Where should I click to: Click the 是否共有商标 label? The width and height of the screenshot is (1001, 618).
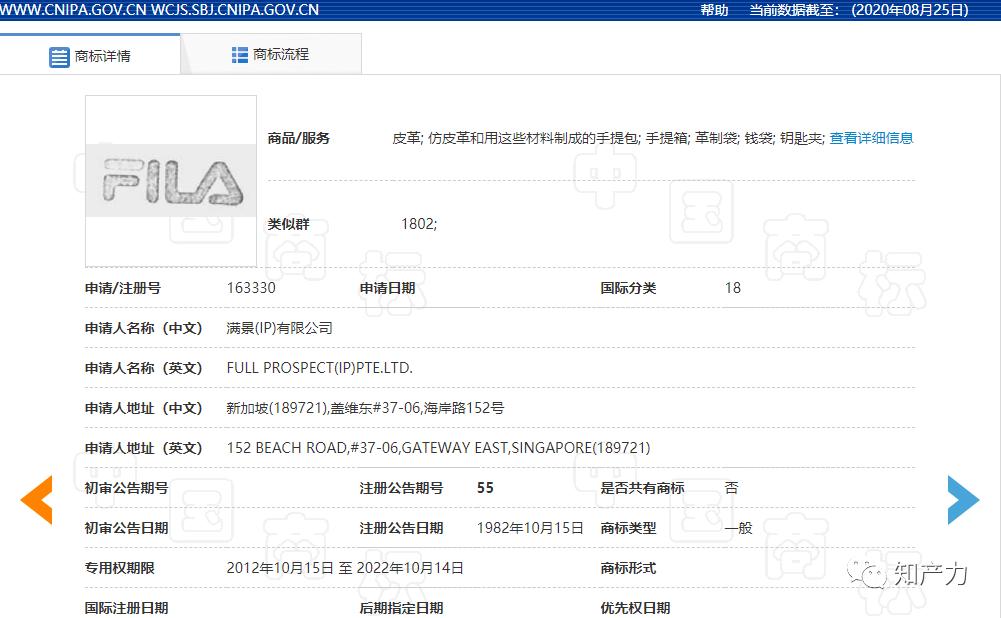tap(642, 488)
